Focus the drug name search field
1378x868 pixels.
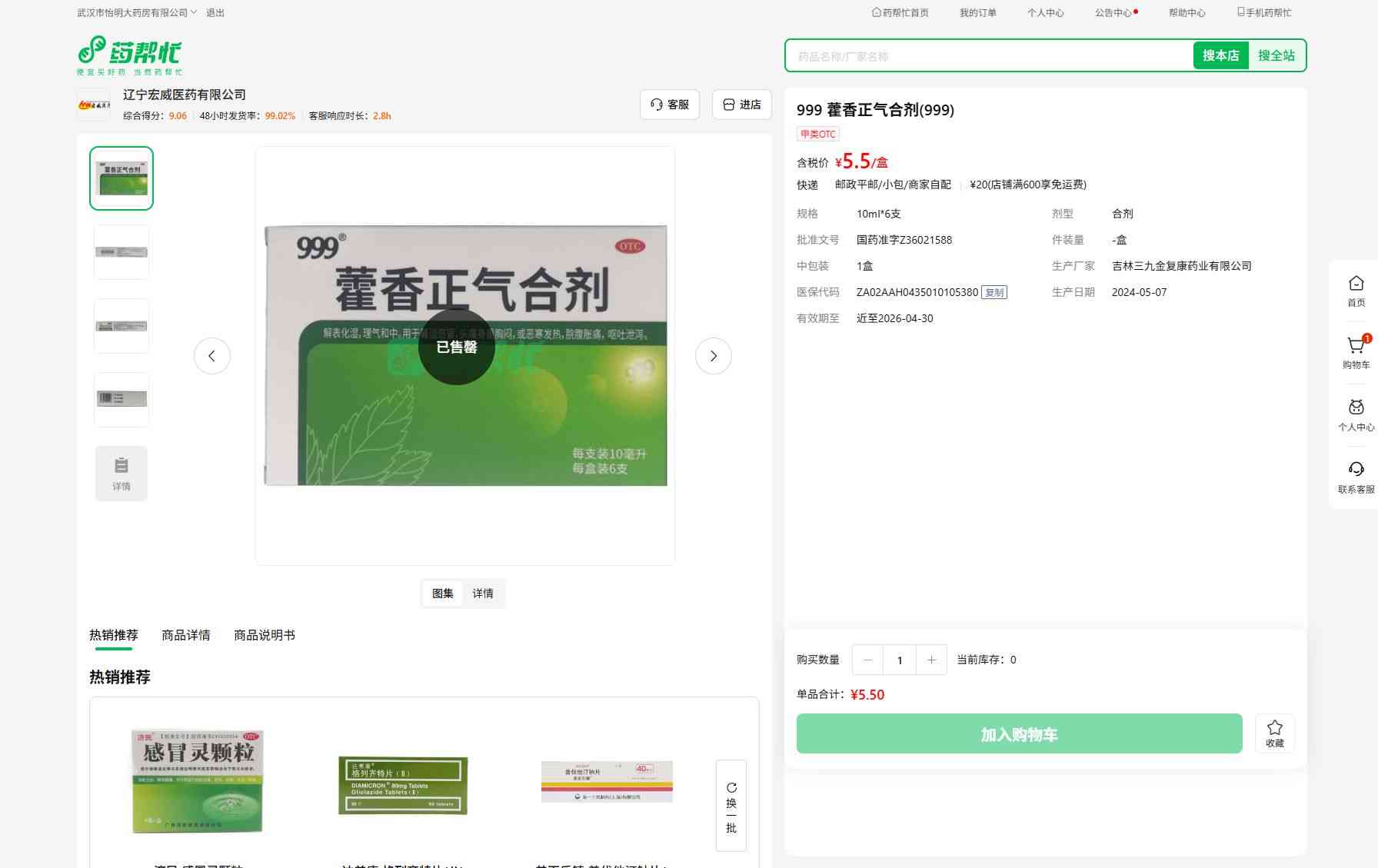988,56
